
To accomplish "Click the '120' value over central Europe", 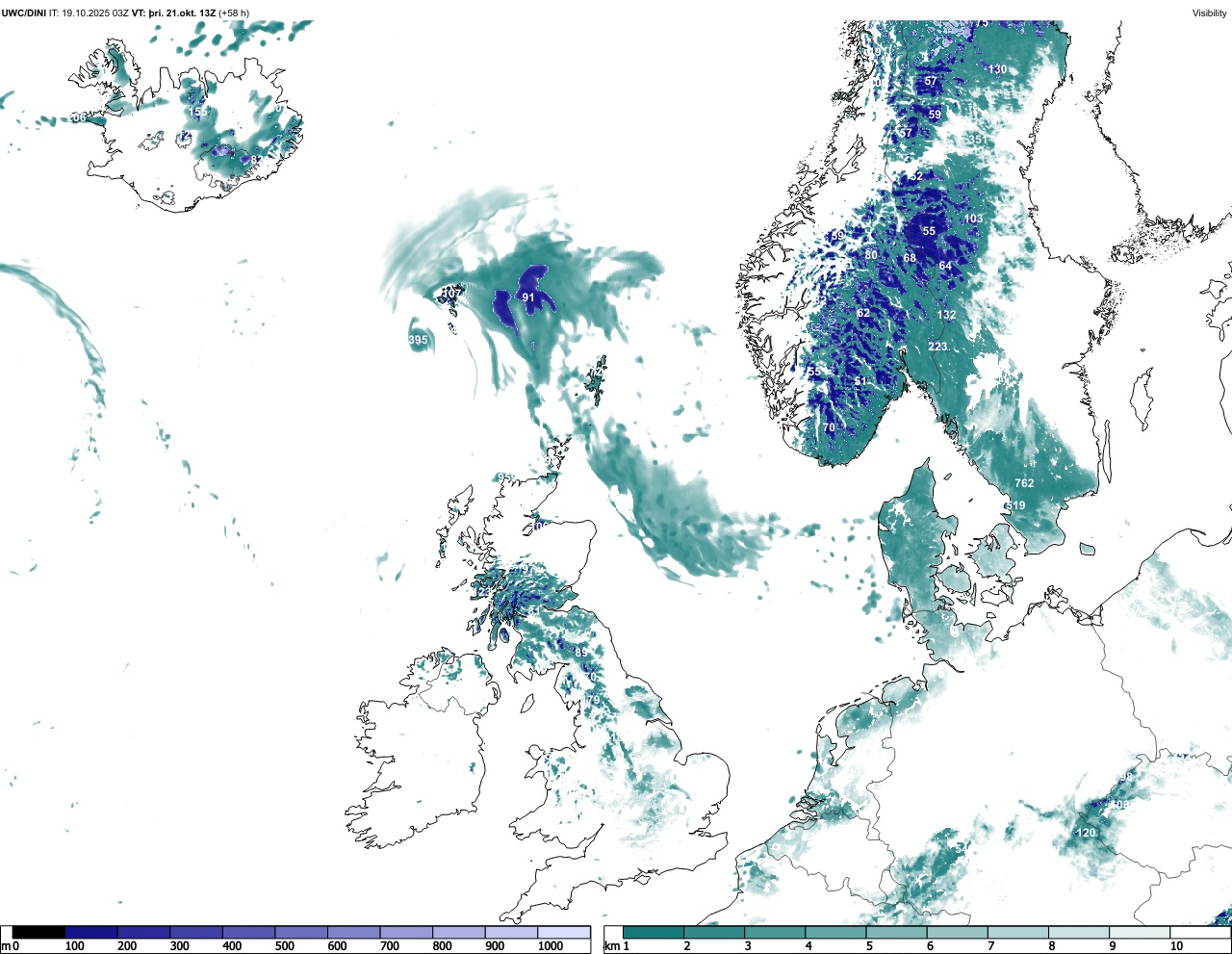I will click(x=1086, y=834).
